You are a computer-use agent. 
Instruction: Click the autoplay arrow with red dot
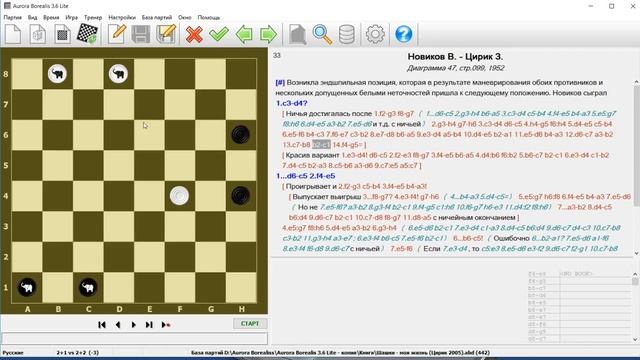tap(166, 324)
